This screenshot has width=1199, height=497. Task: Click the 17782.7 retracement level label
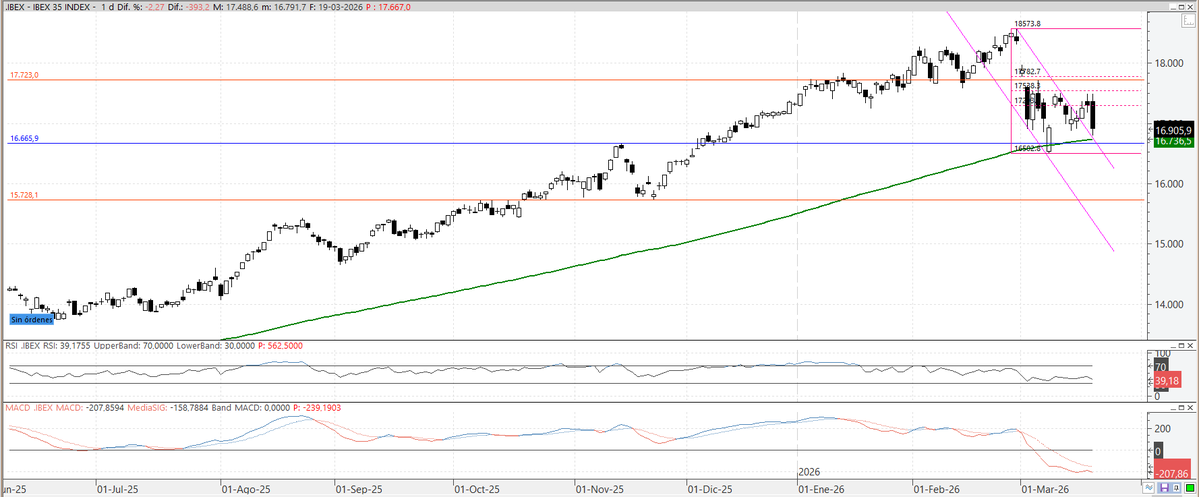1028,72
